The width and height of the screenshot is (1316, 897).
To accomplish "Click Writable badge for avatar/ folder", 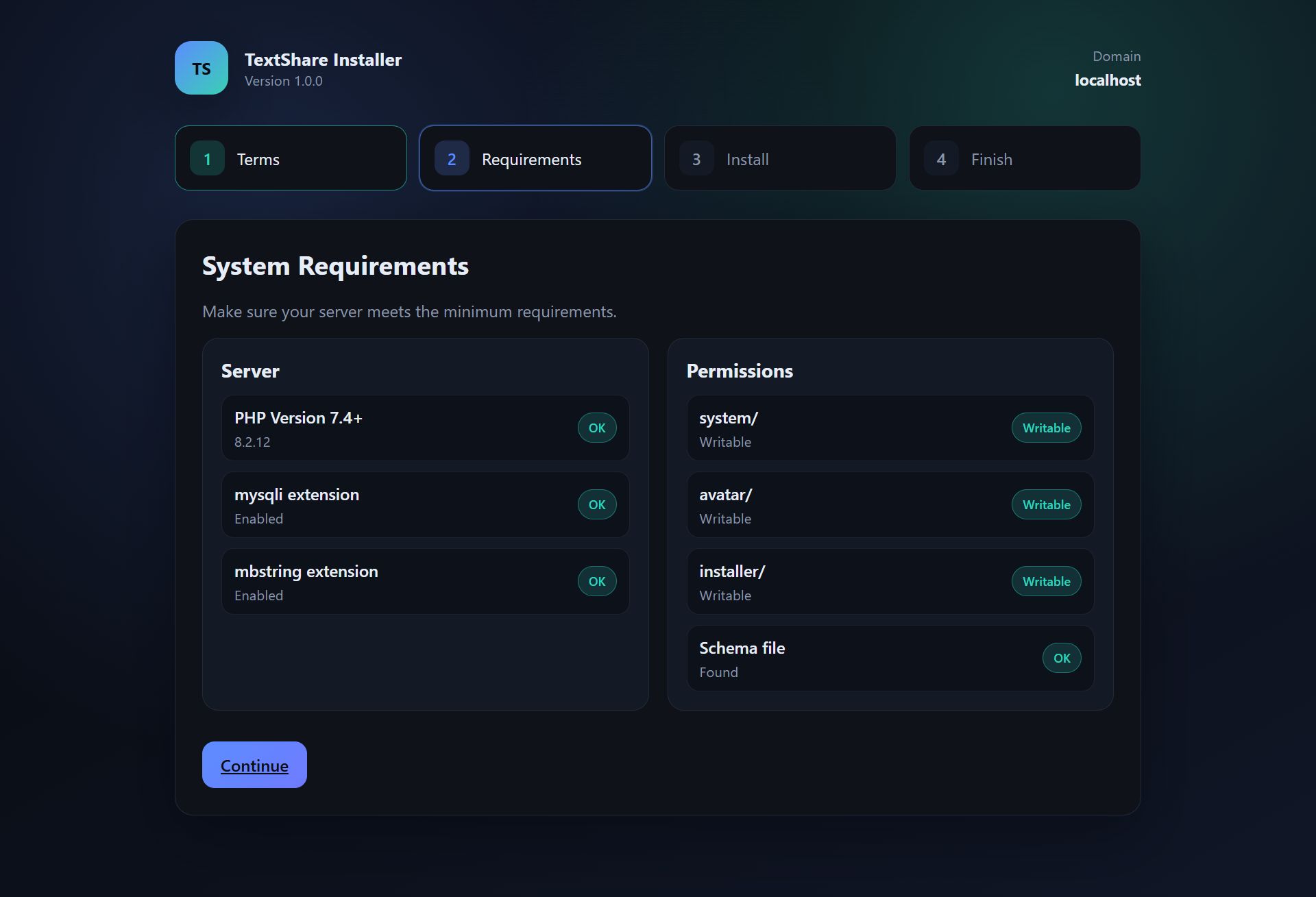I will (1046, 504).
